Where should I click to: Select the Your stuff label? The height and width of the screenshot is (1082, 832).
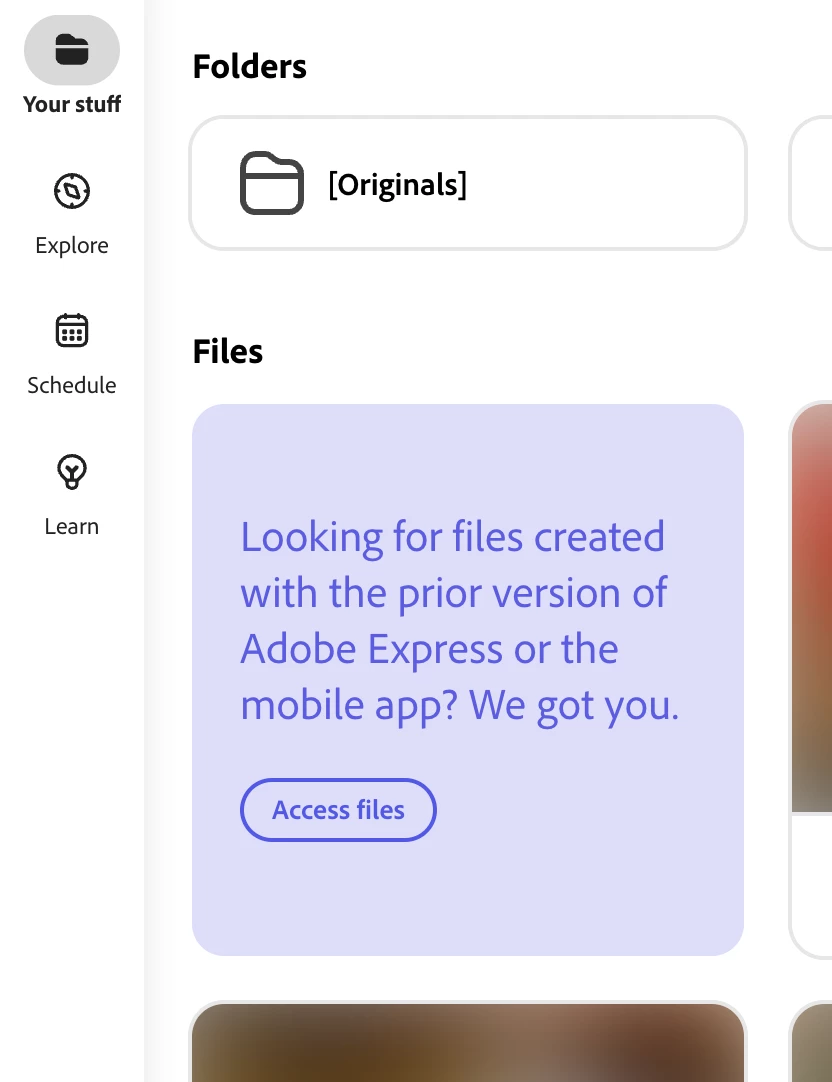click(x=72, y=104)
